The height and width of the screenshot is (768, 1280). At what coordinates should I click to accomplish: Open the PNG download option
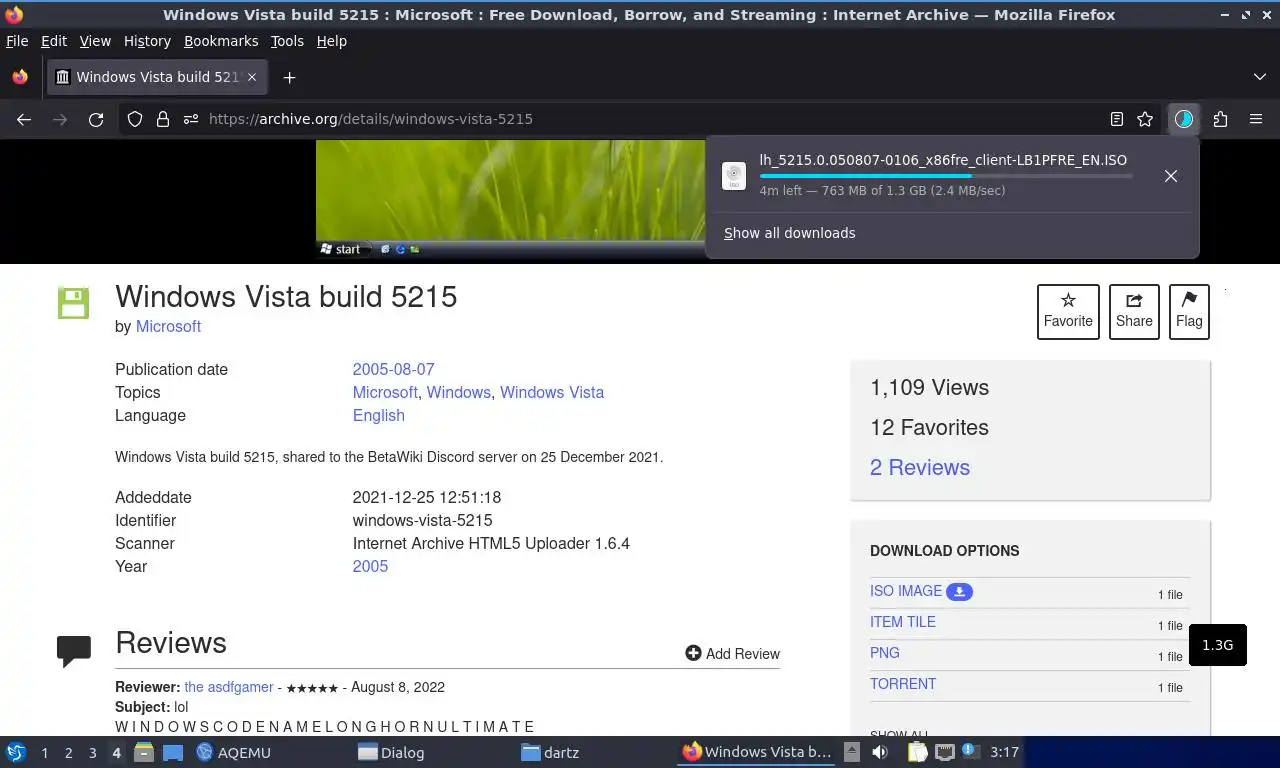coord(885,653)
